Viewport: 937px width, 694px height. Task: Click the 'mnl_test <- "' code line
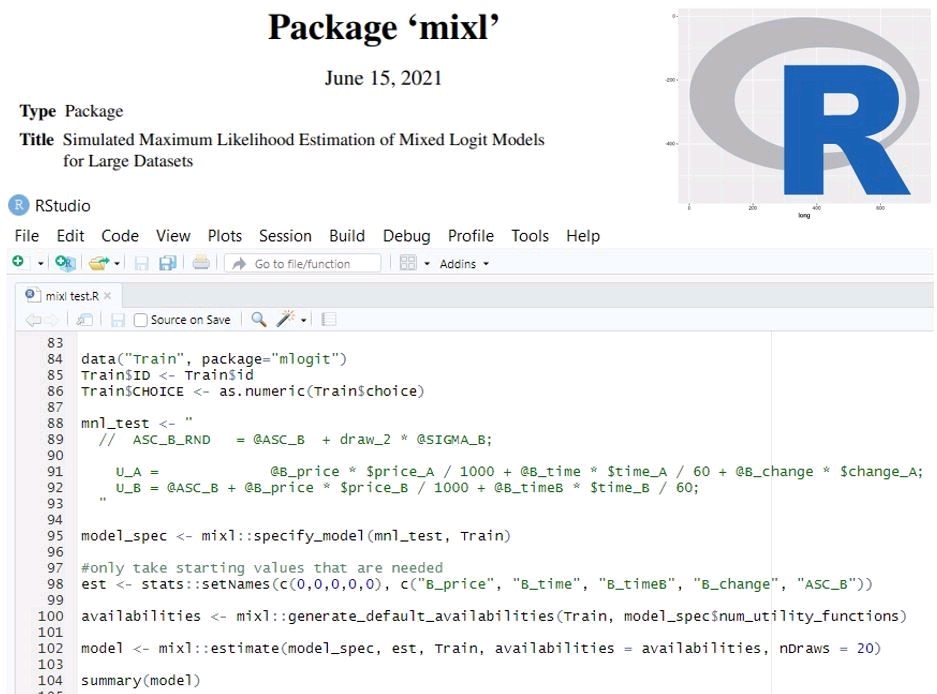pos(137,423)
